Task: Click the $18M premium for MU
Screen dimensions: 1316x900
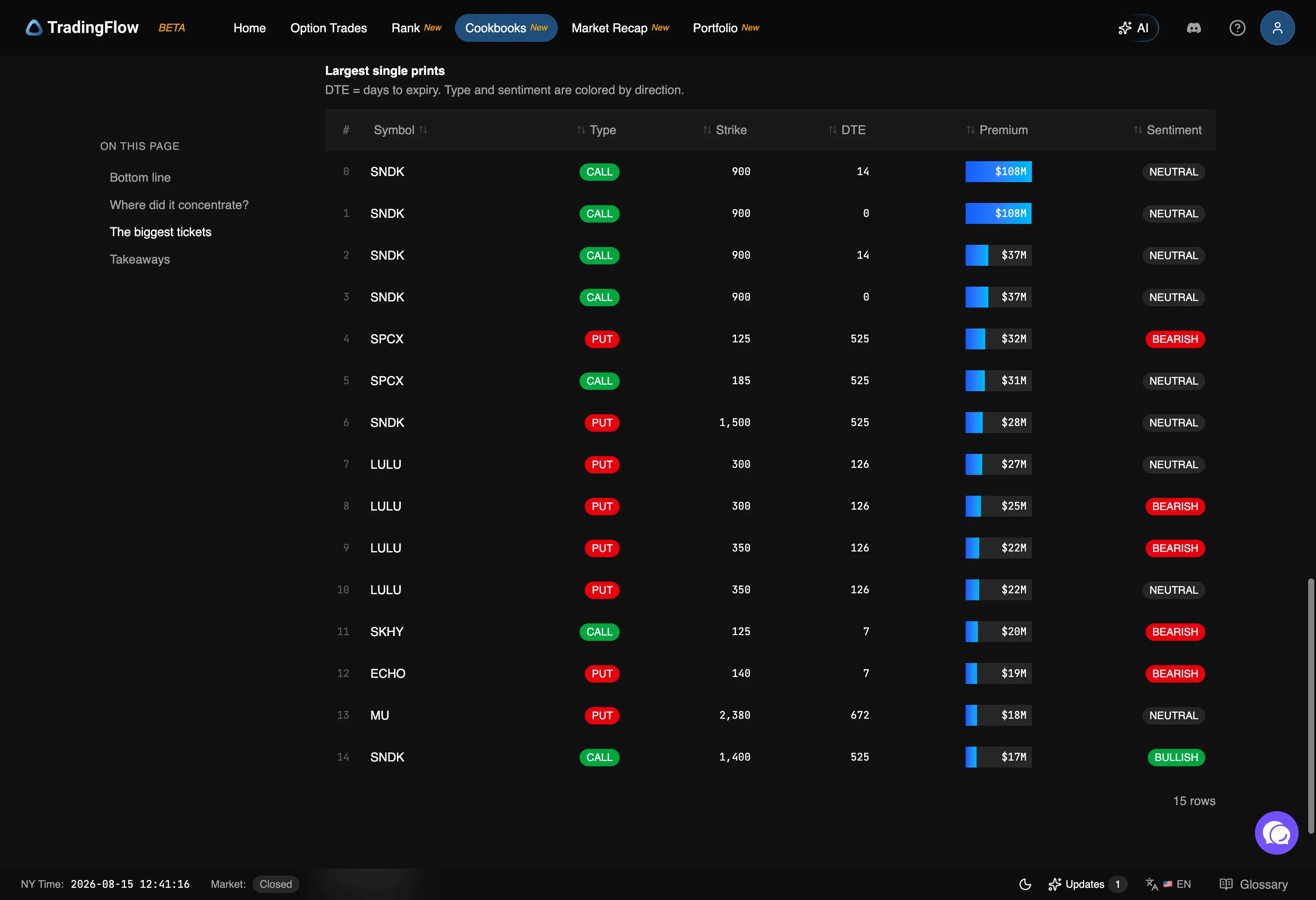Action: point(998,715)
